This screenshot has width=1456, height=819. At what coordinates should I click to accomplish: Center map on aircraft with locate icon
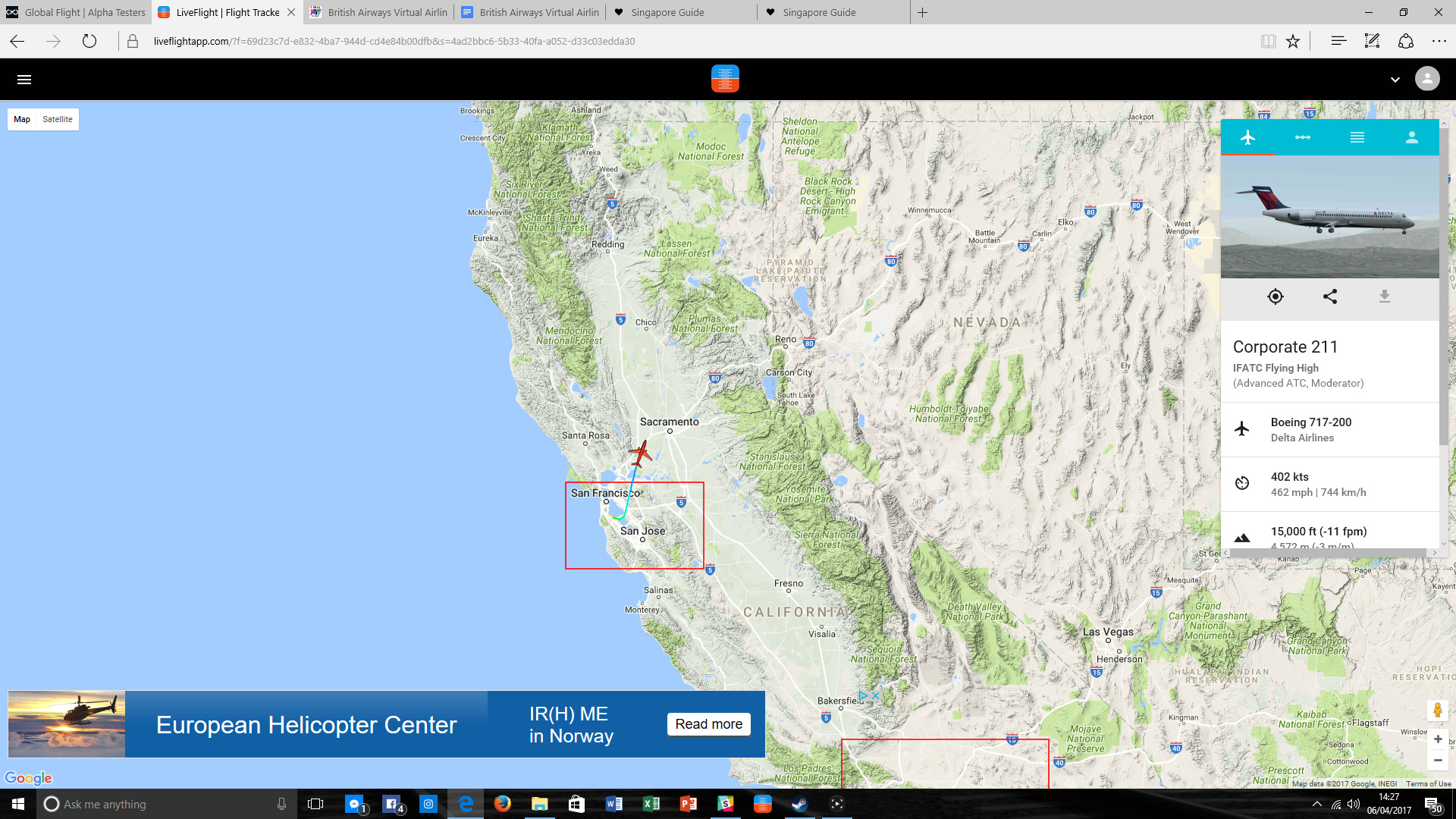[1275, 297]
